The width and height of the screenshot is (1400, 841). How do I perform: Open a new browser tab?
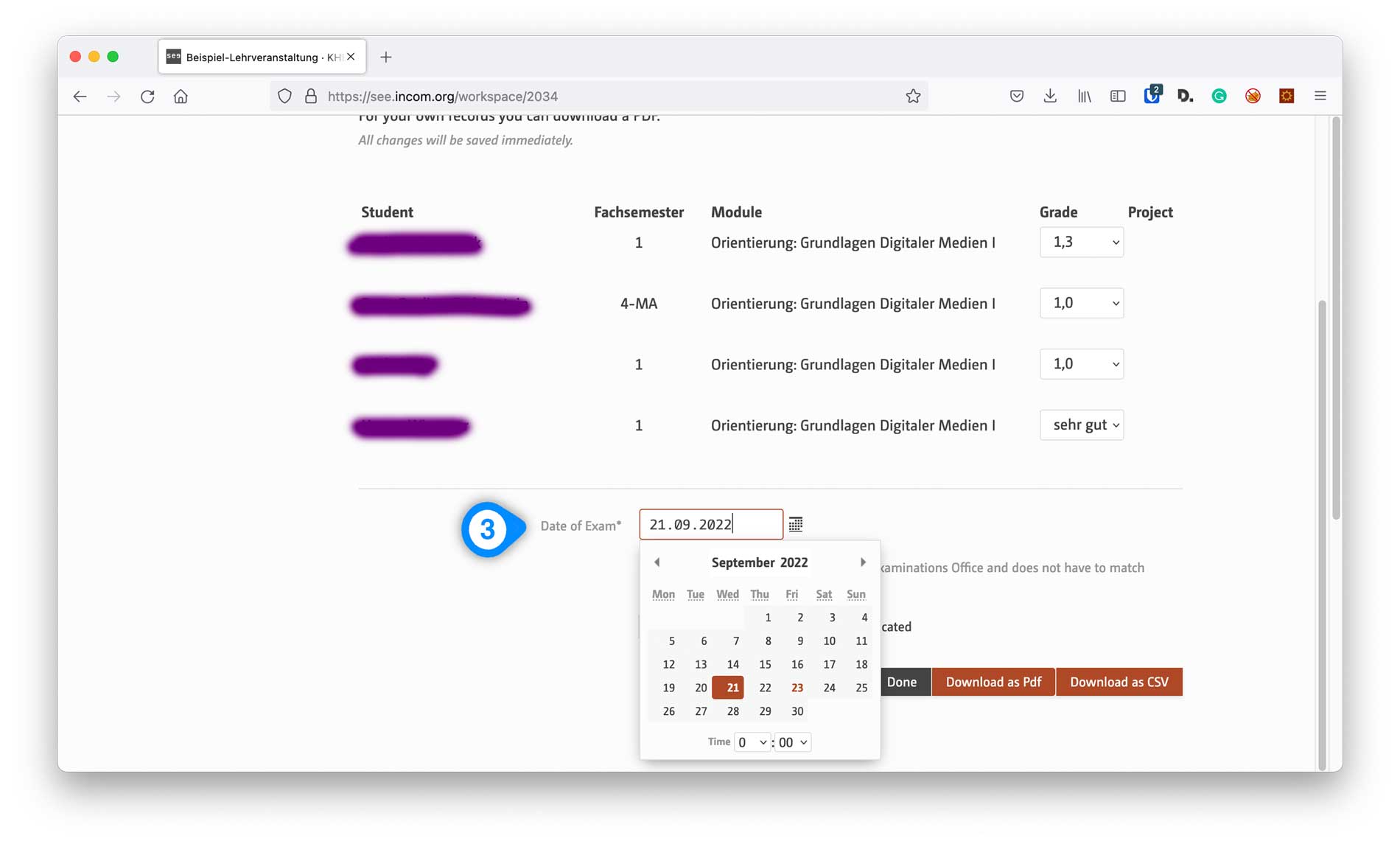pos(385,57)
